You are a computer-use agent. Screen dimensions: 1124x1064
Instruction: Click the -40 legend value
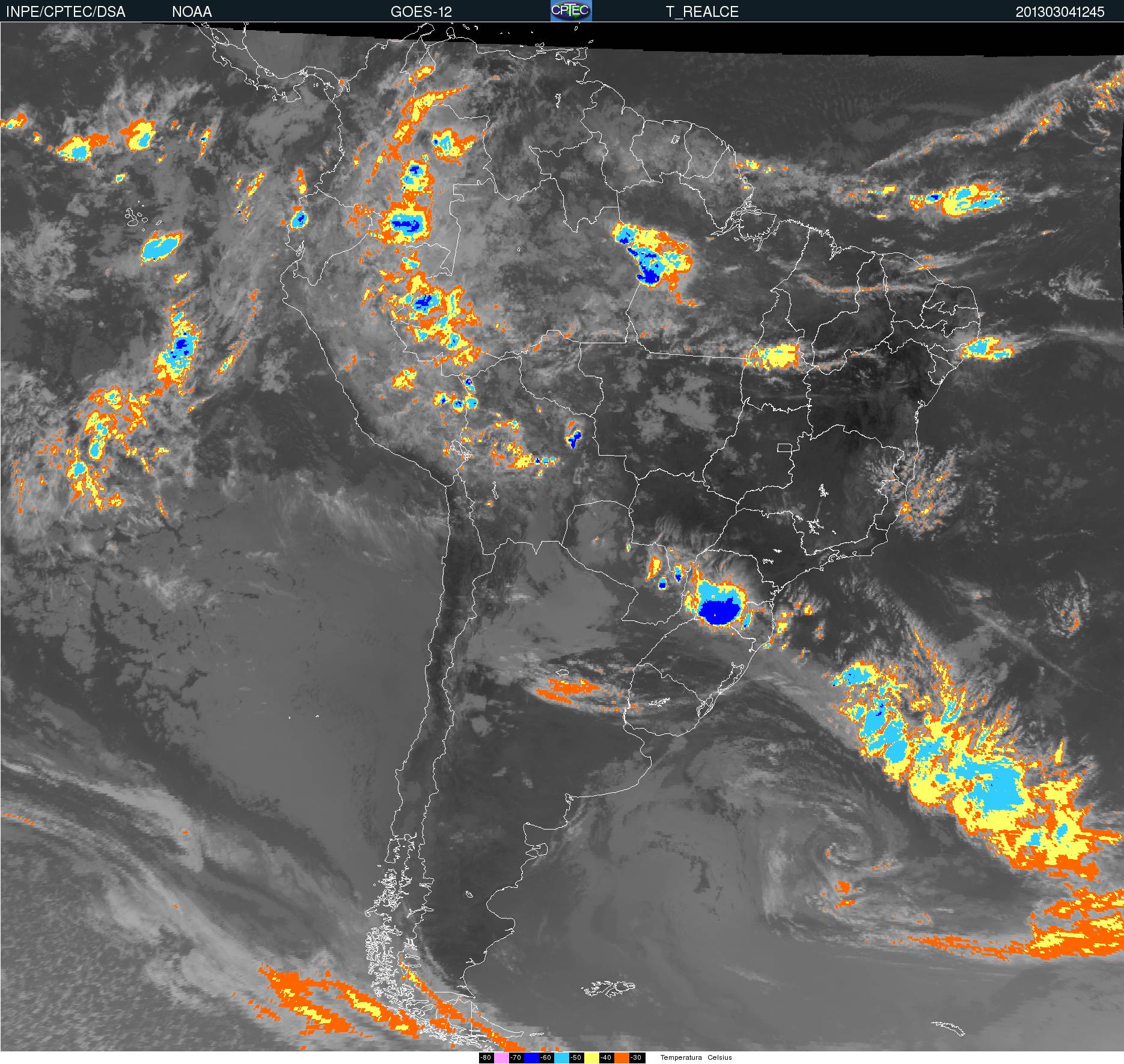tap(606, 1058)
